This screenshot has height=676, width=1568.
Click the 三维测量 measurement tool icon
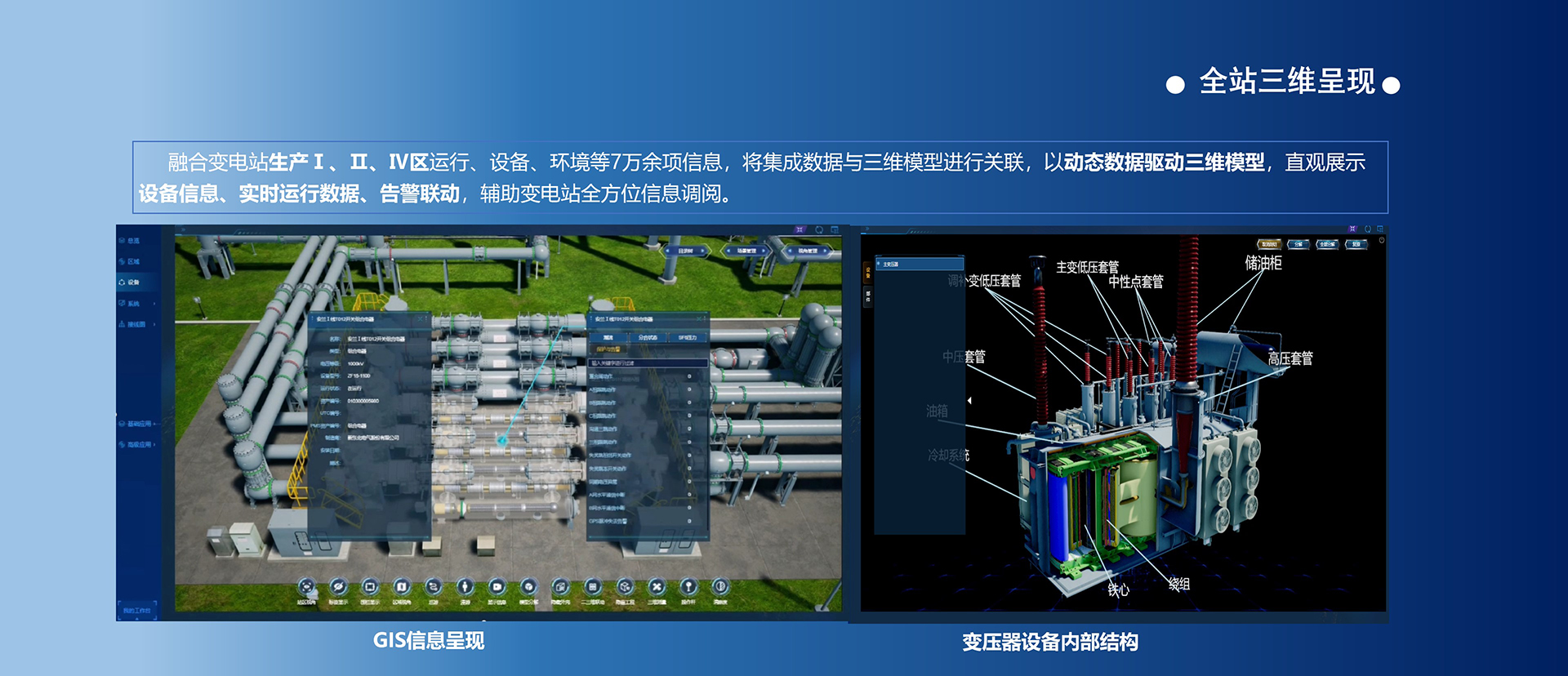point(657,587)
